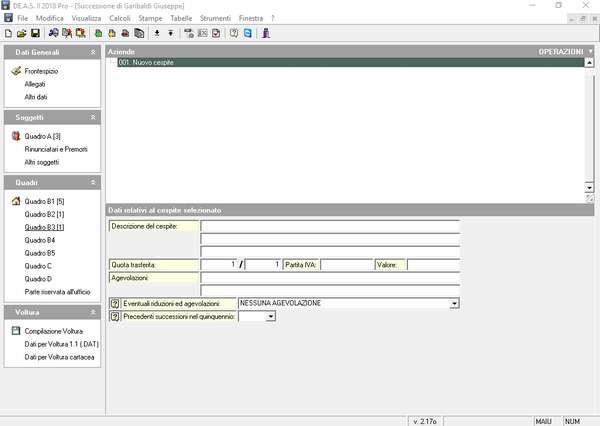
Task: Open Precedenti successioni nel quinquennio dropdown
Action: (270, 316)
